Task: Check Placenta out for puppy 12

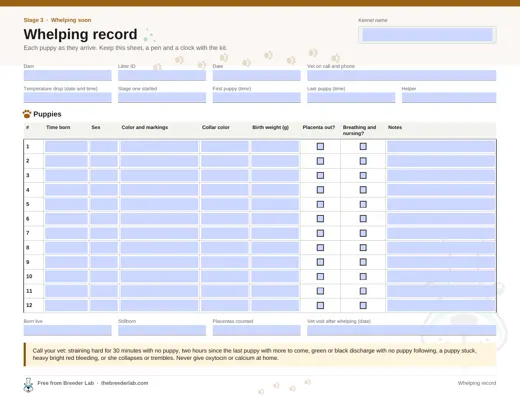Action: pyautogui.click(x=320, y=305)
